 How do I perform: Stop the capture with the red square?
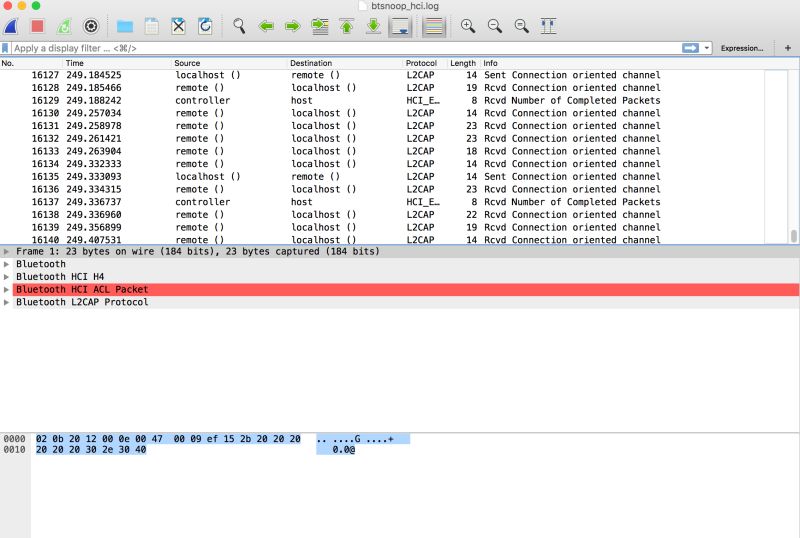point(37,26)
